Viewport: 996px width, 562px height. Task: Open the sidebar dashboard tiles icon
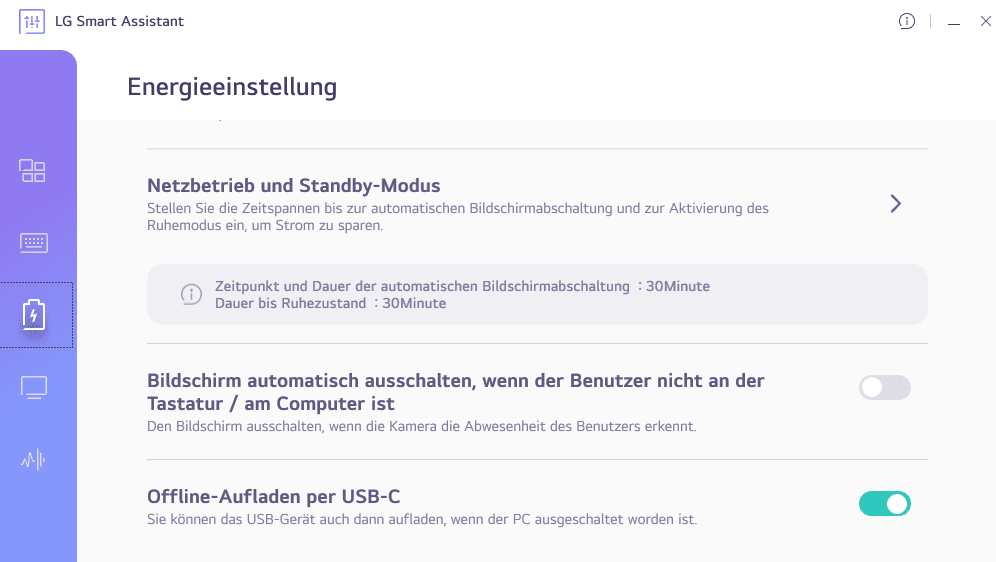33,171
